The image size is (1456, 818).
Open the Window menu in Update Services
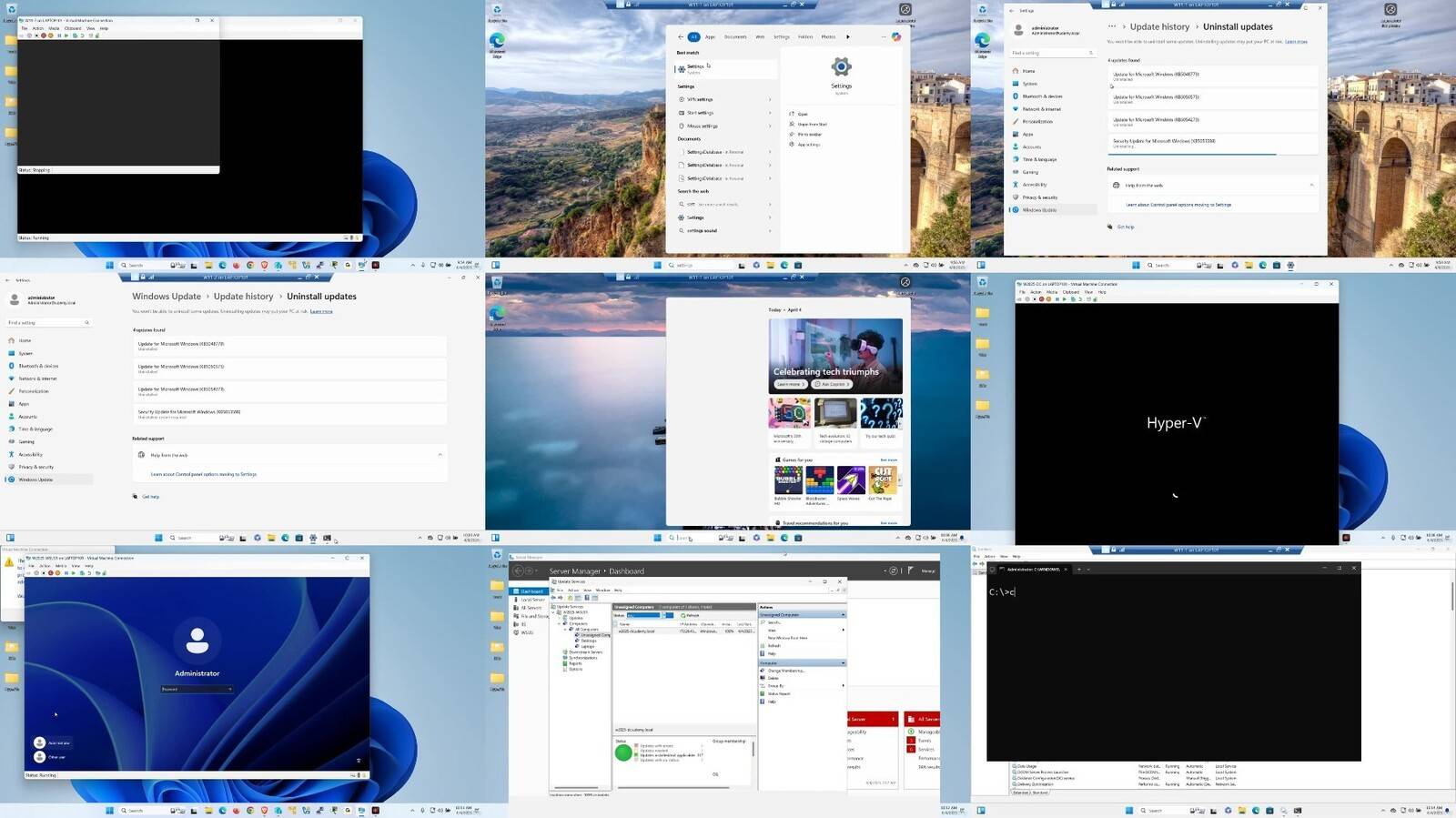602,590
